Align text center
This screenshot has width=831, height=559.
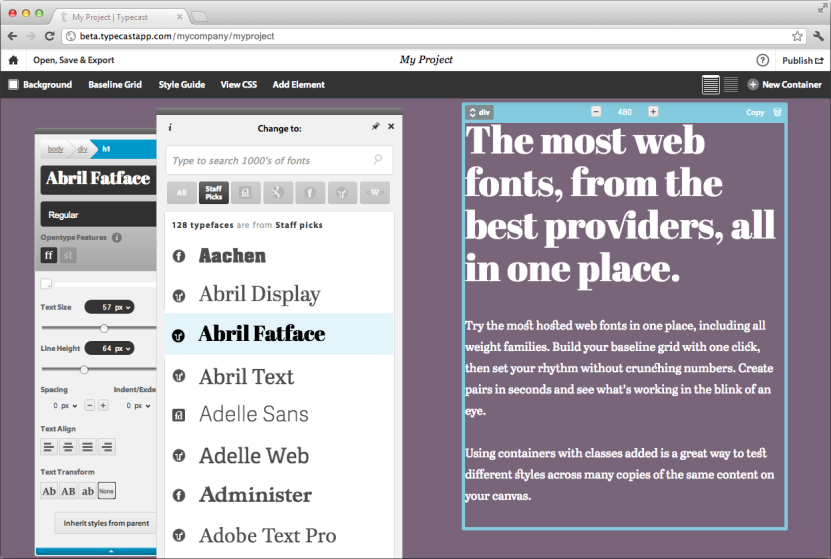pos(68,447)
